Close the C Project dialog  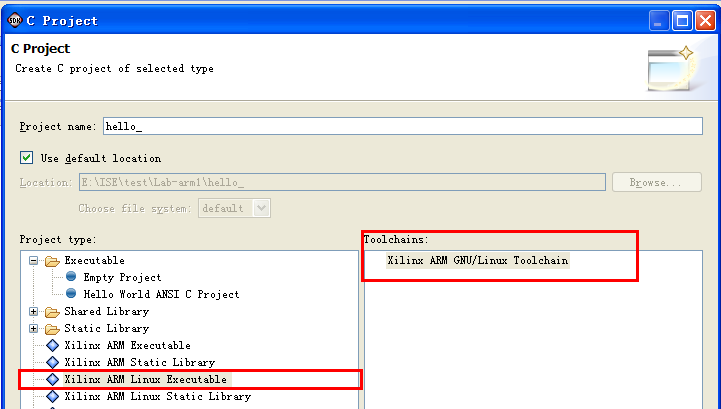pyautogui.click(x=705, y=21)
